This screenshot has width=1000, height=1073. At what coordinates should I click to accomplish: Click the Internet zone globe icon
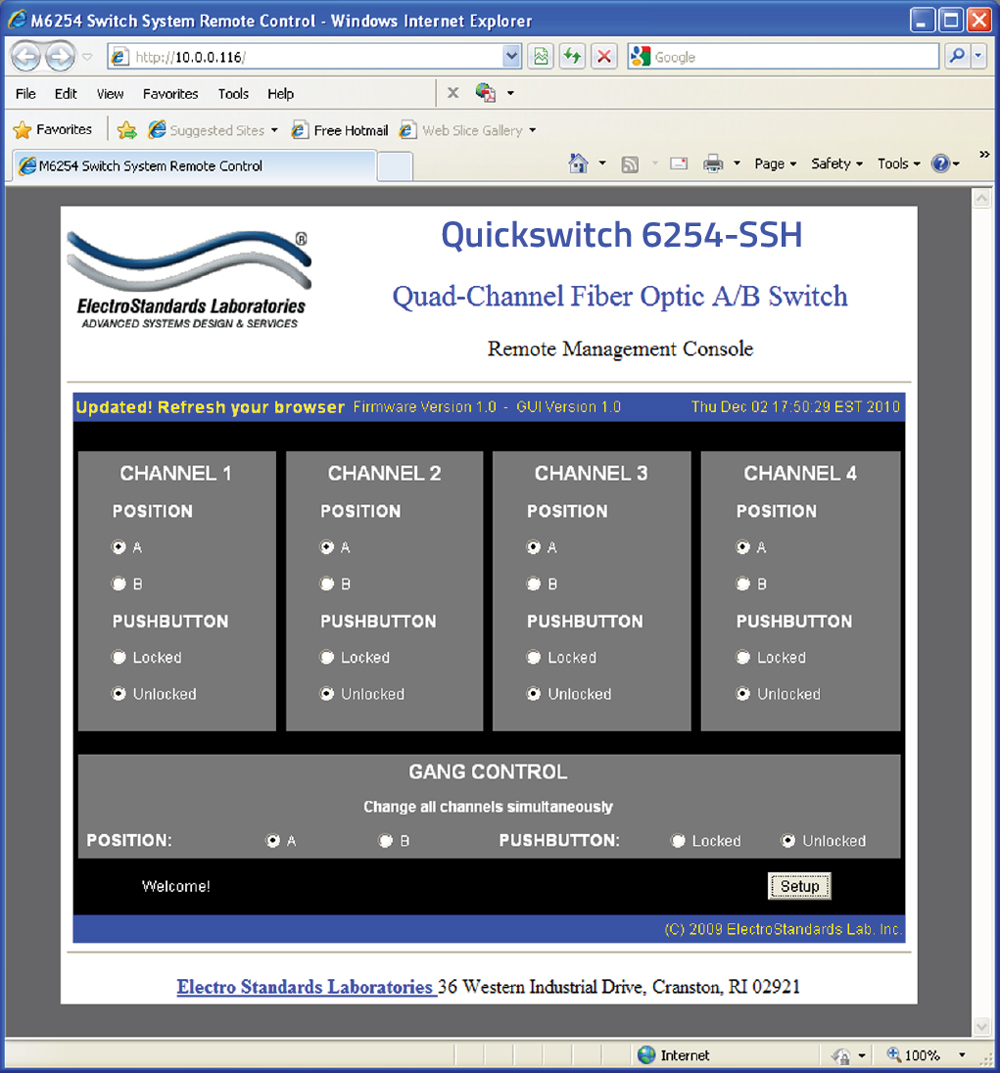646,1055
